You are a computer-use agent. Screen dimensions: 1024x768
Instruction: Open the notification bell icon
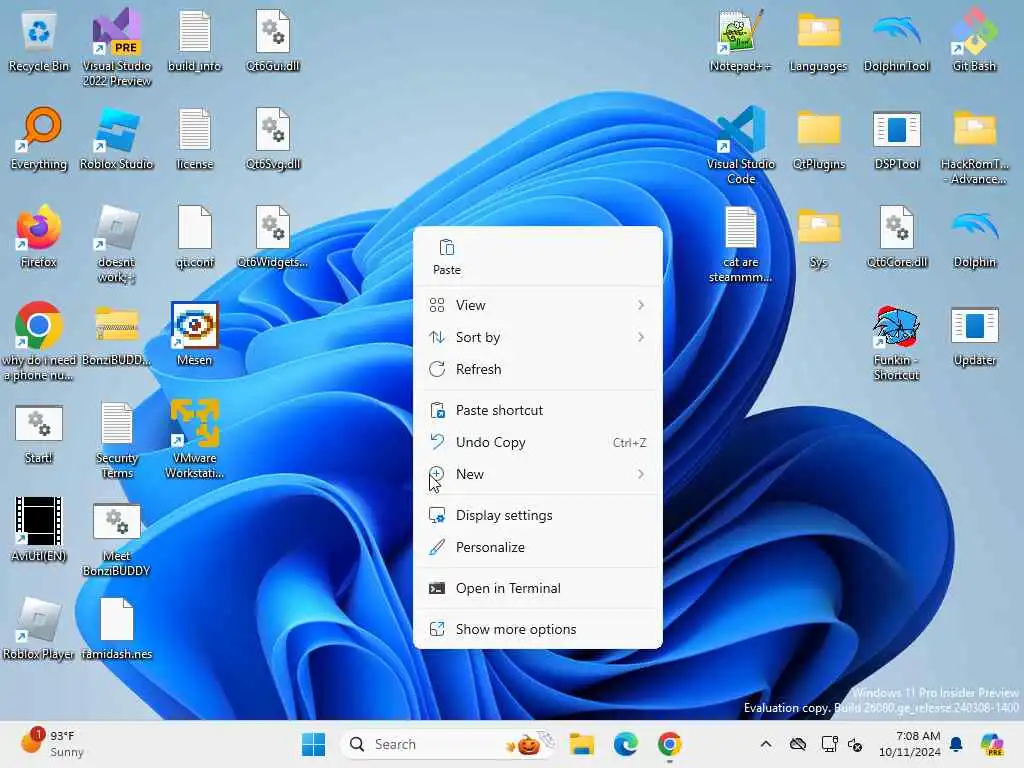pos(956,744)
